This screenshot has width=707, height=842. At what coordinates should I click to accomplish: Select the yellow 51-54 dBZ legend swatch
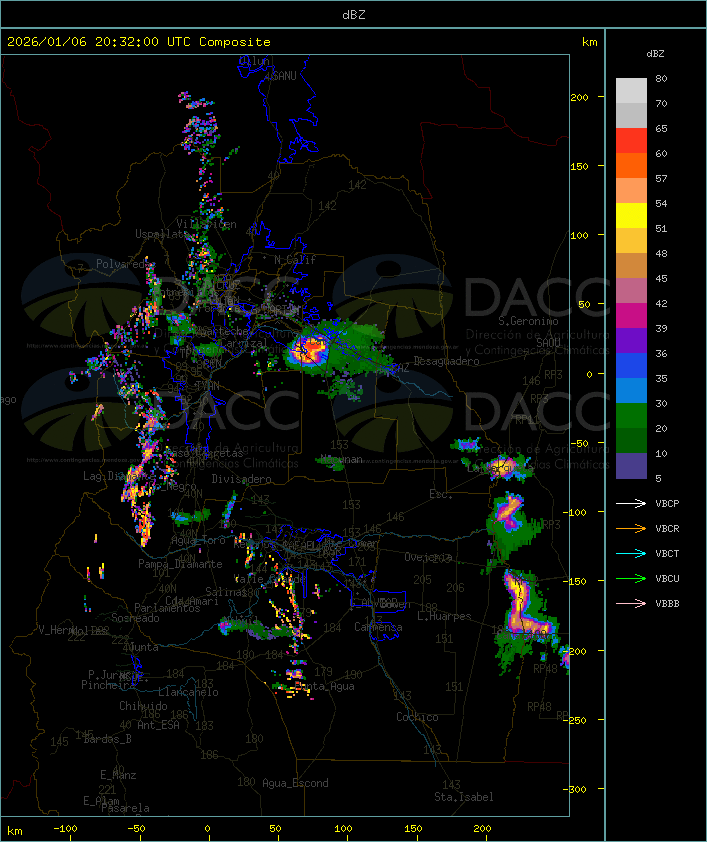[631, 216]
